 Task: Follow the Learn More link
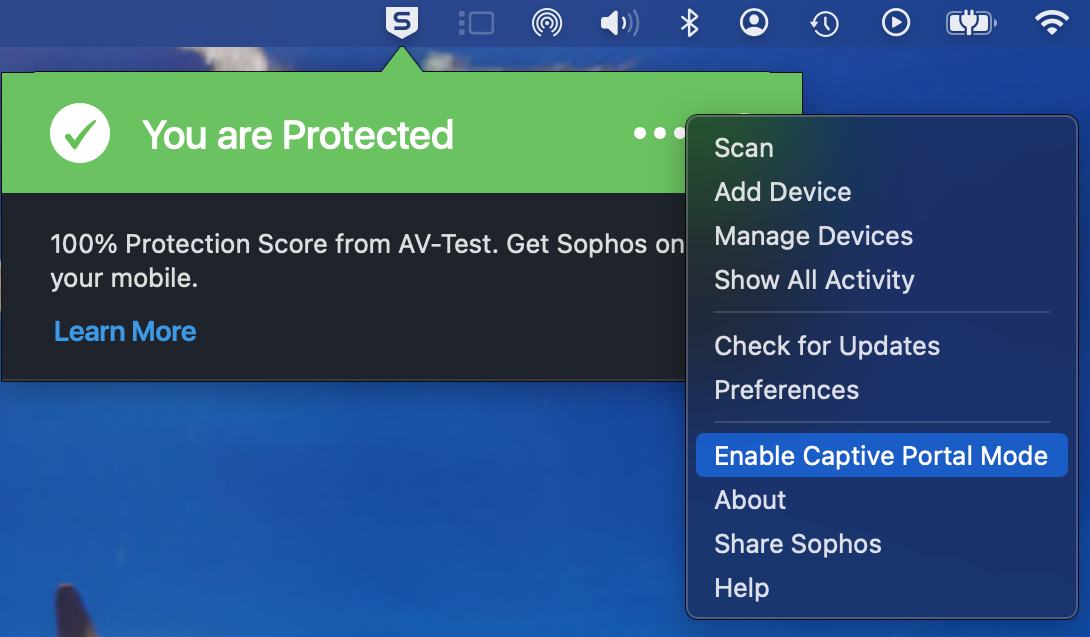point(125,331)
